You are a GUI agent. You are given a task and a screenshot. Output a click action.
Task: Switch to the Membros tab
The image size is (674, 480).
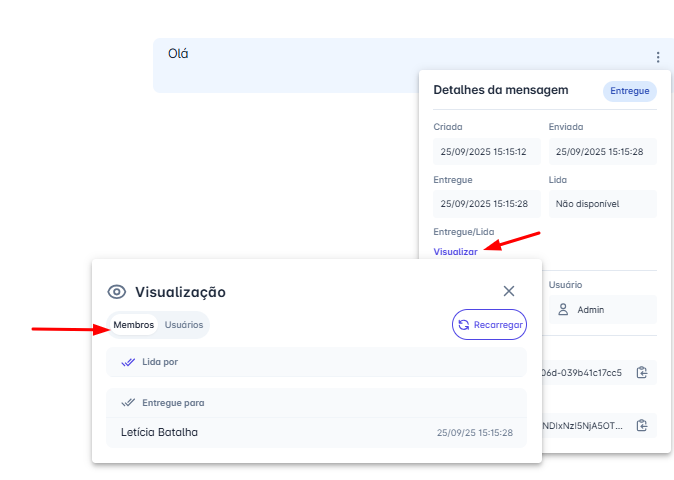[133, 325]
